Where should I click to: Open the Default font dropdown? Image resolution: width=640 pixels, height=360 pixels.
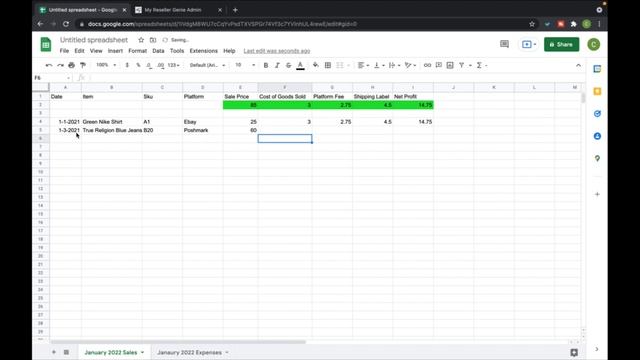pos(207,65)
